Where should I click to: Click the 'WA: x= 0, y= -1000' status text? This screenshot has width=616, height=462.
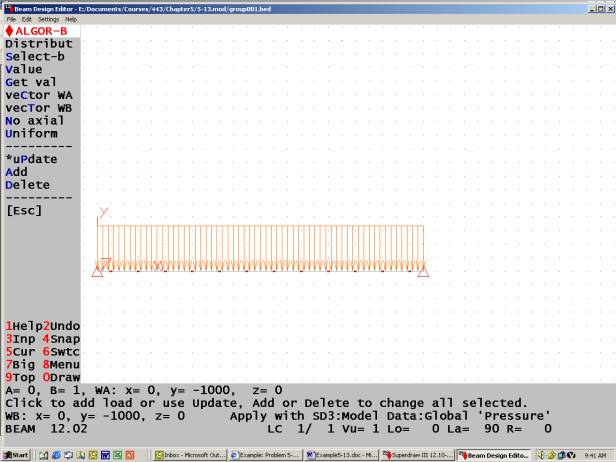tap(165, 390)
